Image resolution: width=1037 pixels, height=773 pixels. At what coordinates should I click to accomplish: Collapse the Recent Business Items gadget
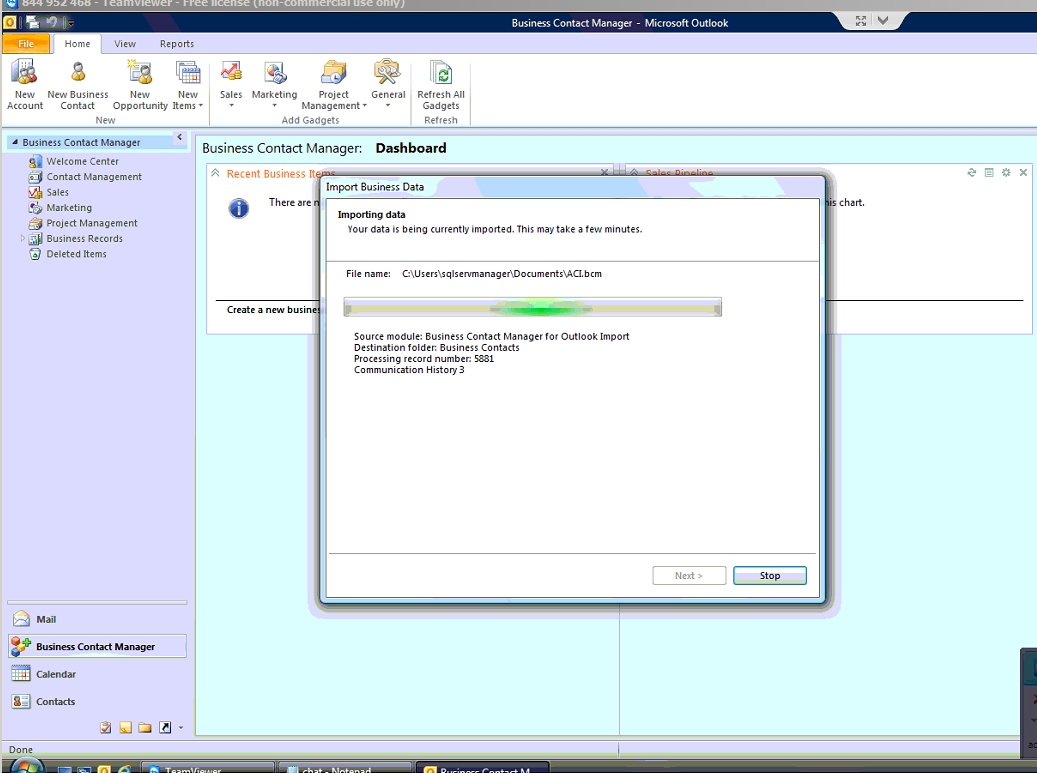[x=215, y=173]
